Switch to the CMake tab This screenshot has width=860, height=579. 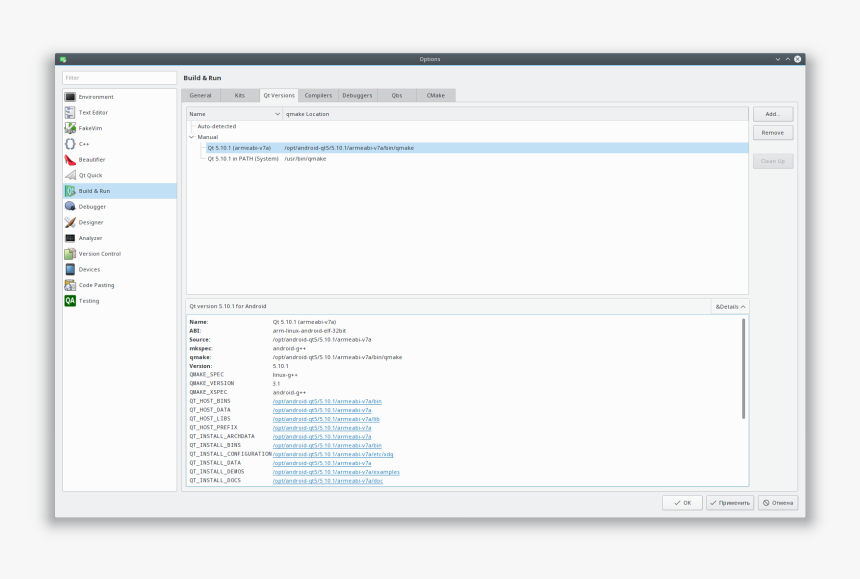[435, 95]
